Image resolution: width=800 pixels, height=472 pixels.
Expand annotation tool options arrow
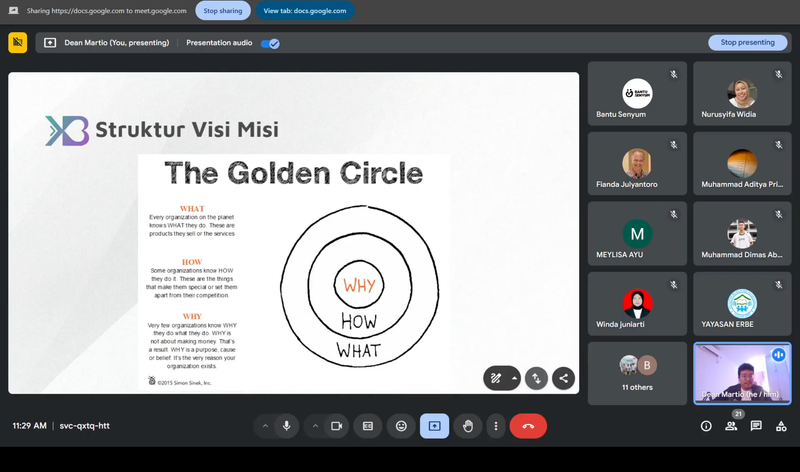pos(514,379)
